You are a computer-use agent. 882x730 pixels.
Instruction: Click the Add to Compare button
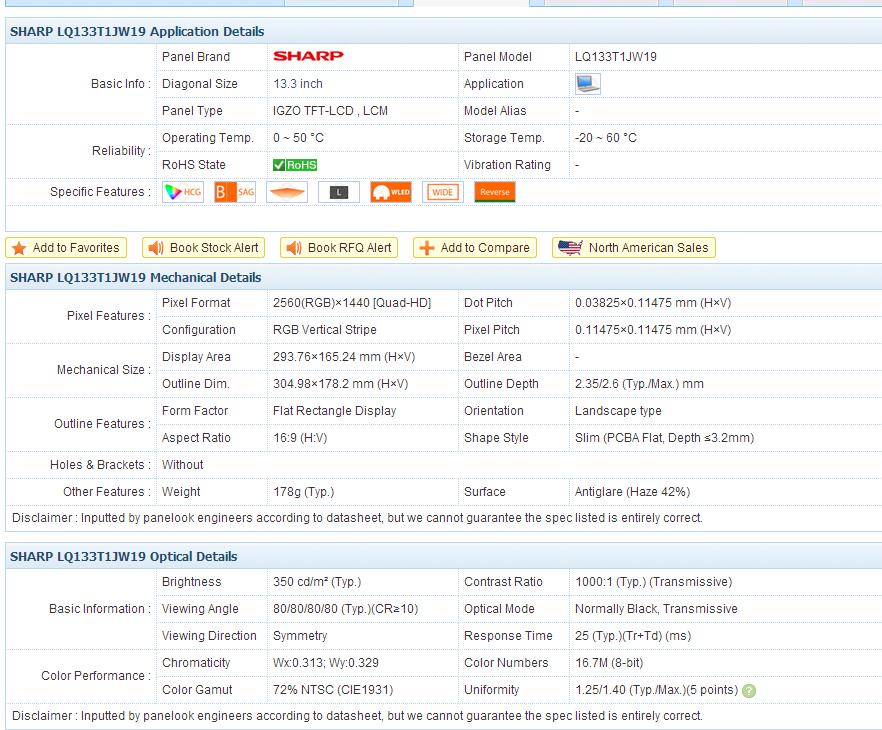(x=475, y=248)
